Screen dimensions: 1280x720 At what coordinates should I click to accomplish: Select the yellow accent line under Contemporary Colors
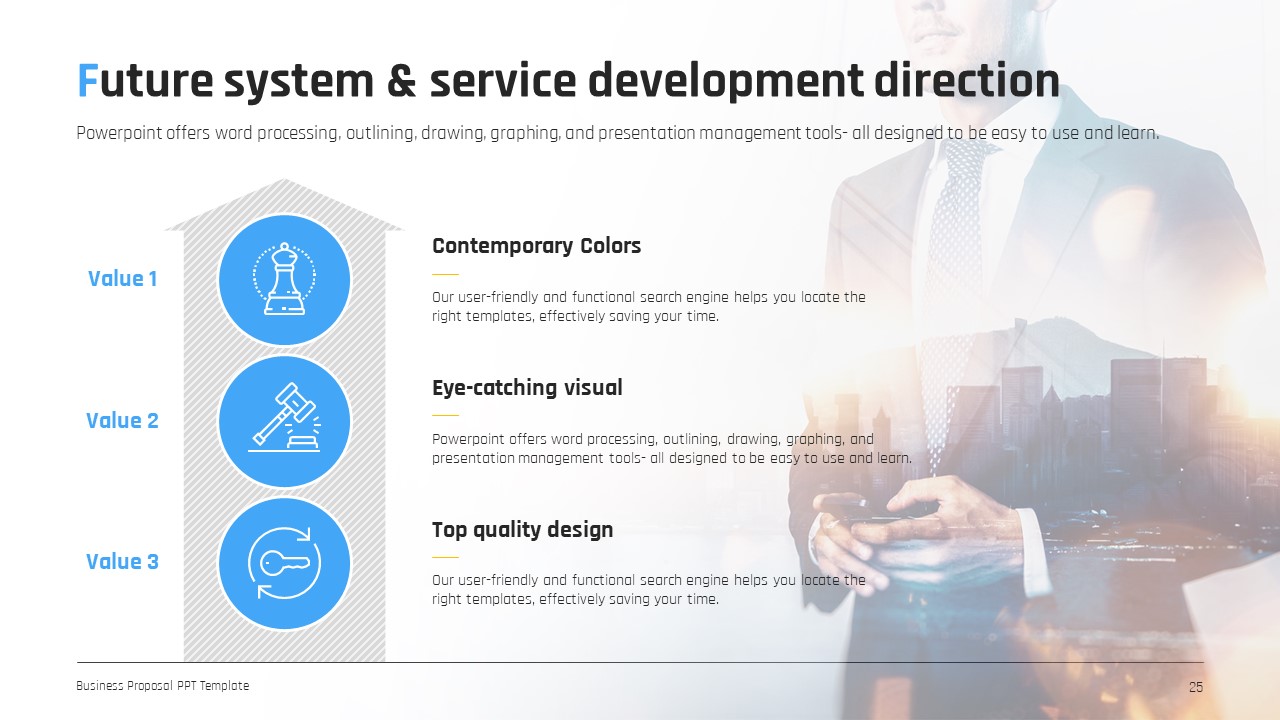(445, 274)
